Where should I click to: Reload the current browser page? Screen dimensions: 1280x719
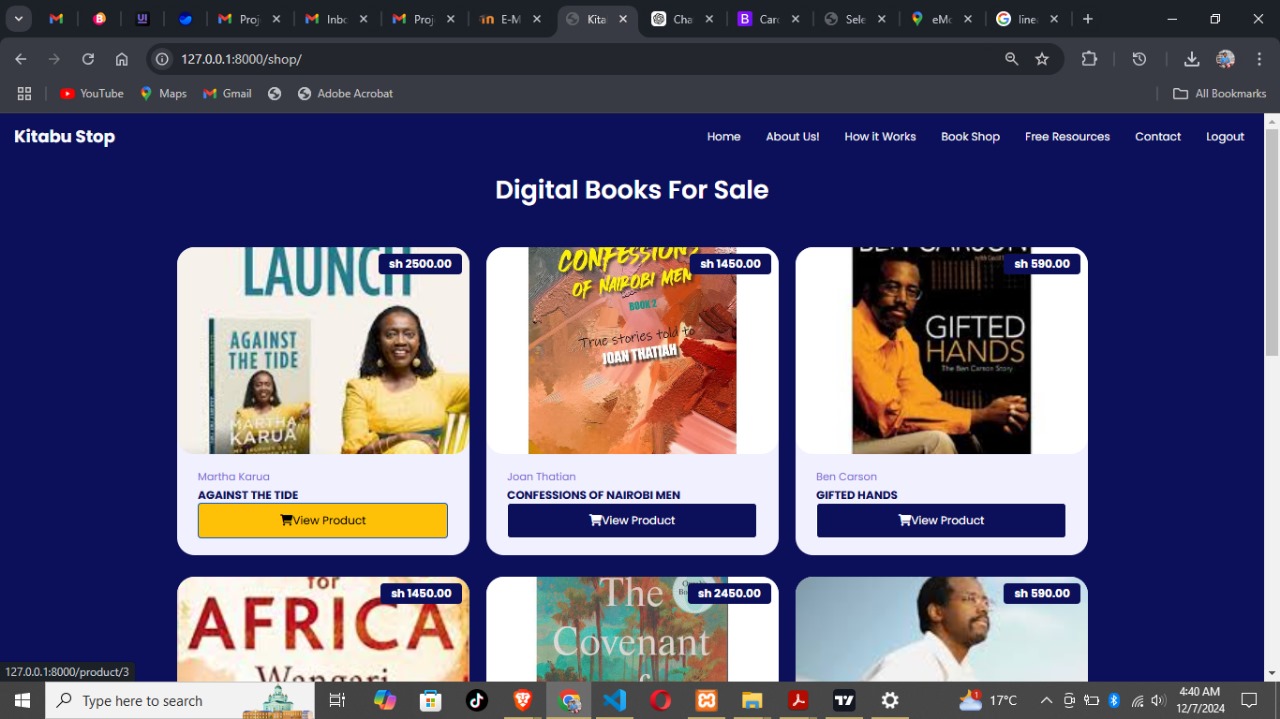click(x=88, y=59)
